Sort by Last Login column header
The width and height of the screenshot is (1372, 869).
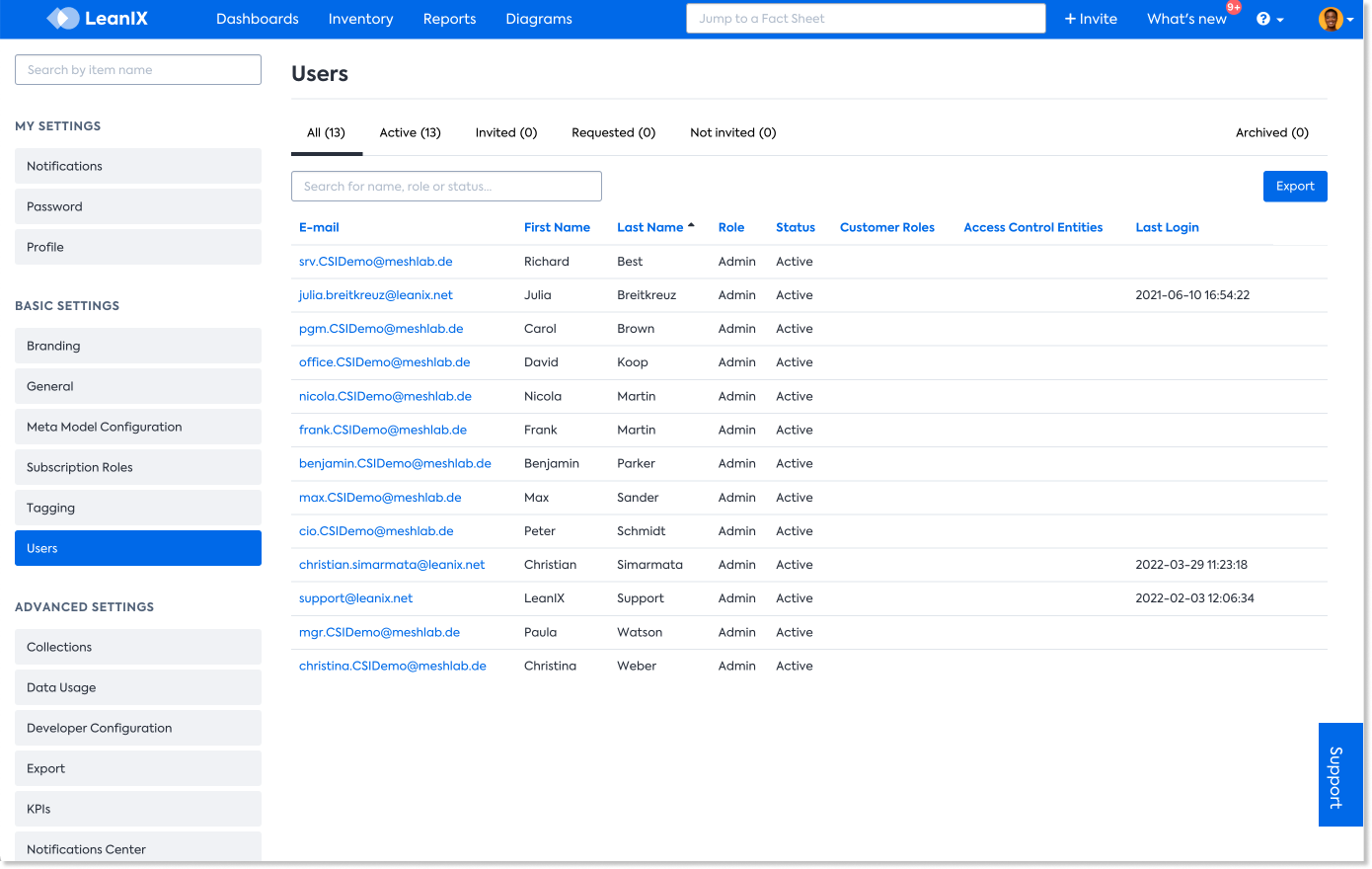click(1167, 227)
